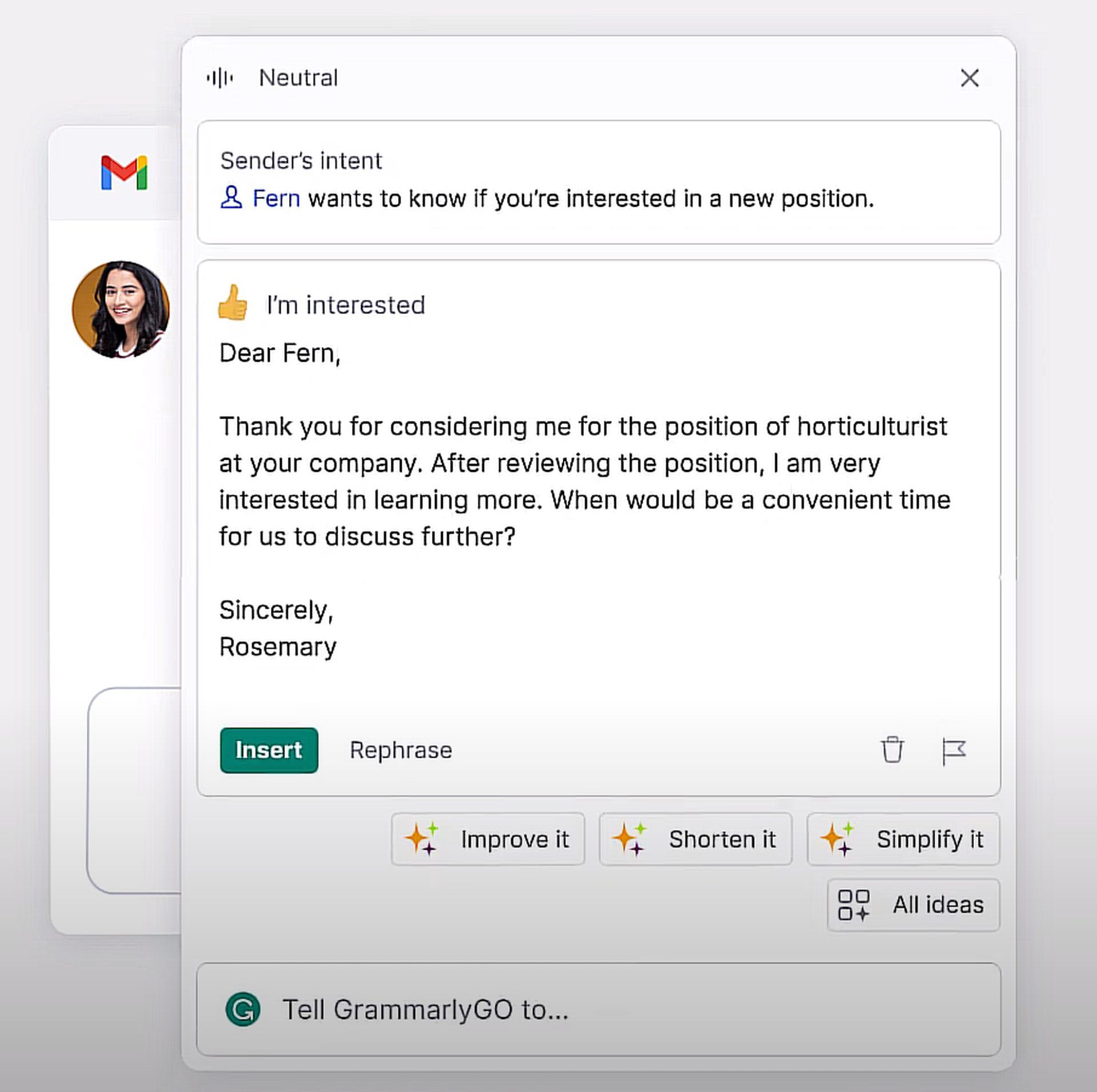Click the thumbs up 'I'm interested' icon

233,303
